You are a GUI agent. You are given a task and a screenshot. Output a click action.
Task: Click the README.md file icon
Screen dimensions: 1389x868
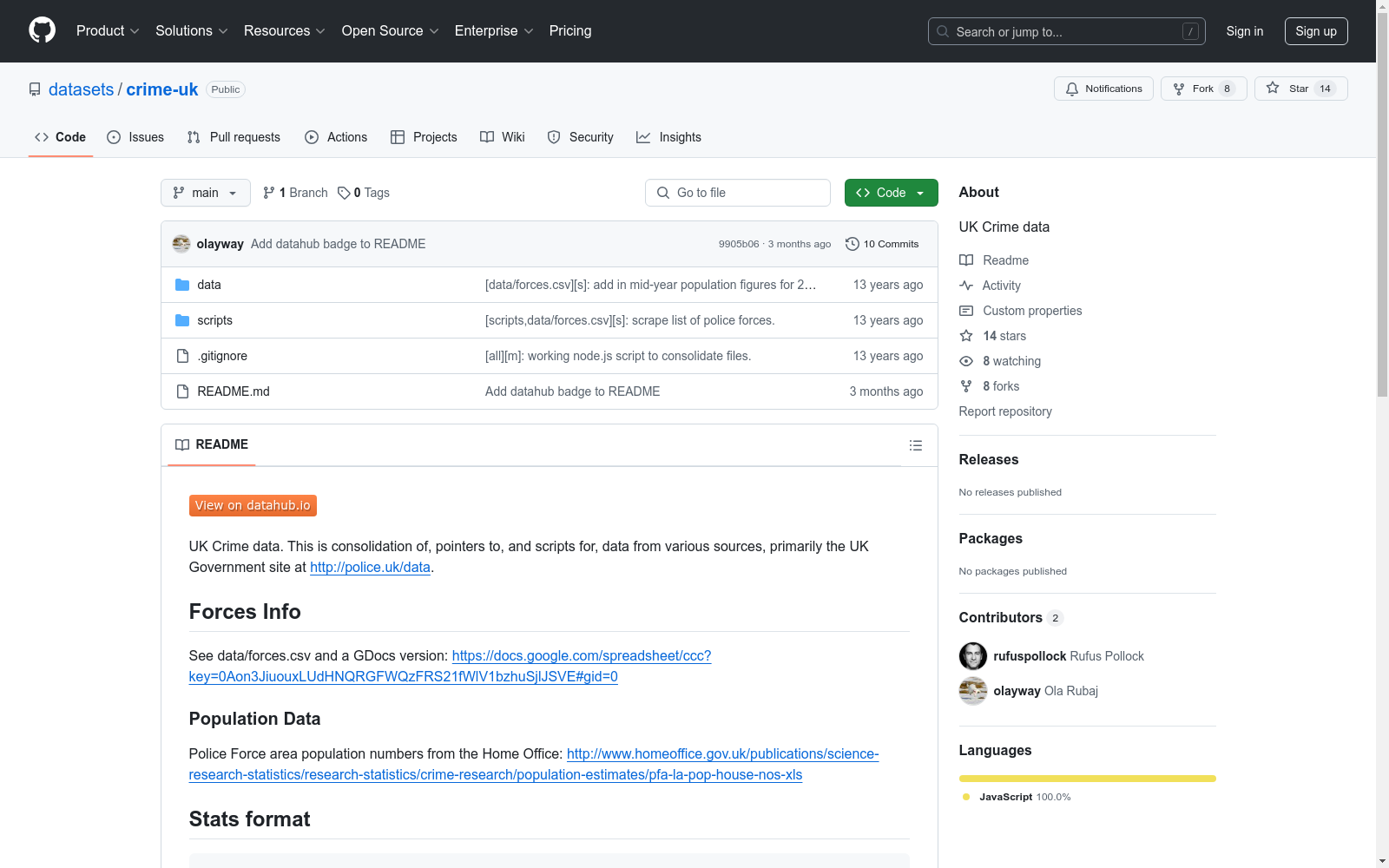pos(182,391)
